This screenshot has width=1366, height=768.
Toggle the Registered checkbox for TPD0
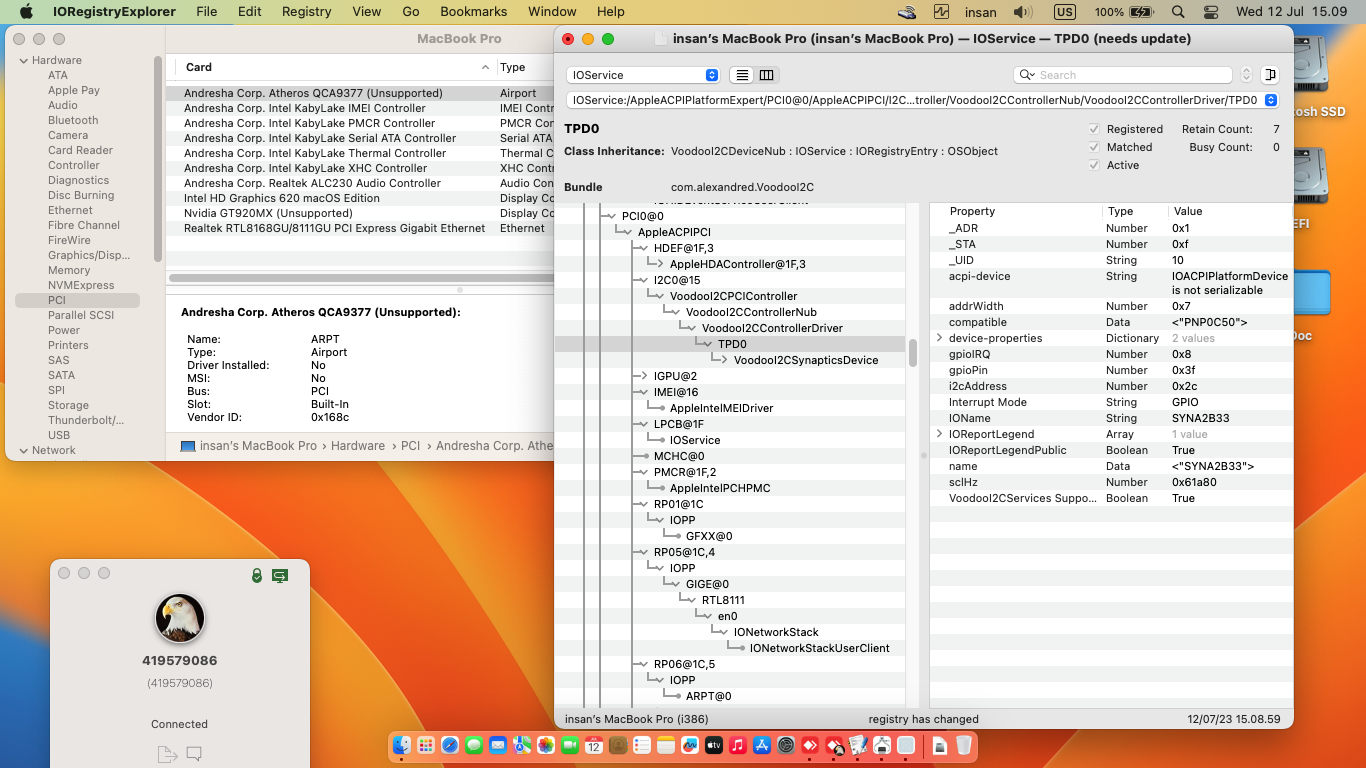(x=1093, y=129)
